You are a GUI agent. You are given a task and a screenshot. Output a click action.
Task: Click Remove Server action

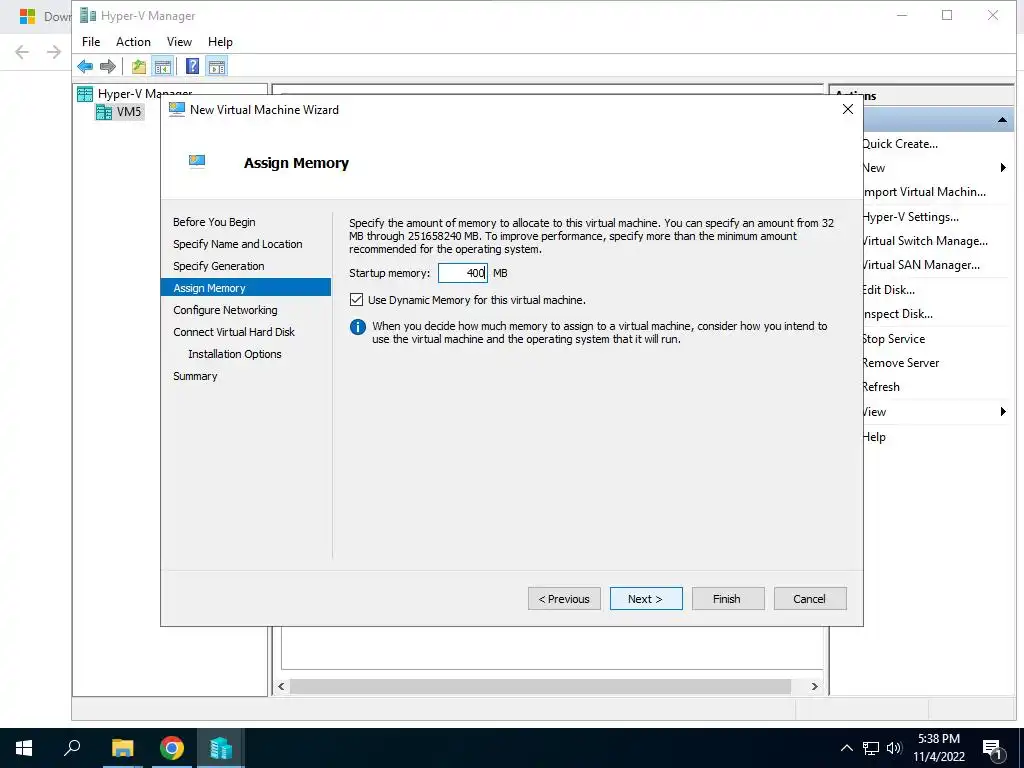pyautogui.click(x=901, y=363)
